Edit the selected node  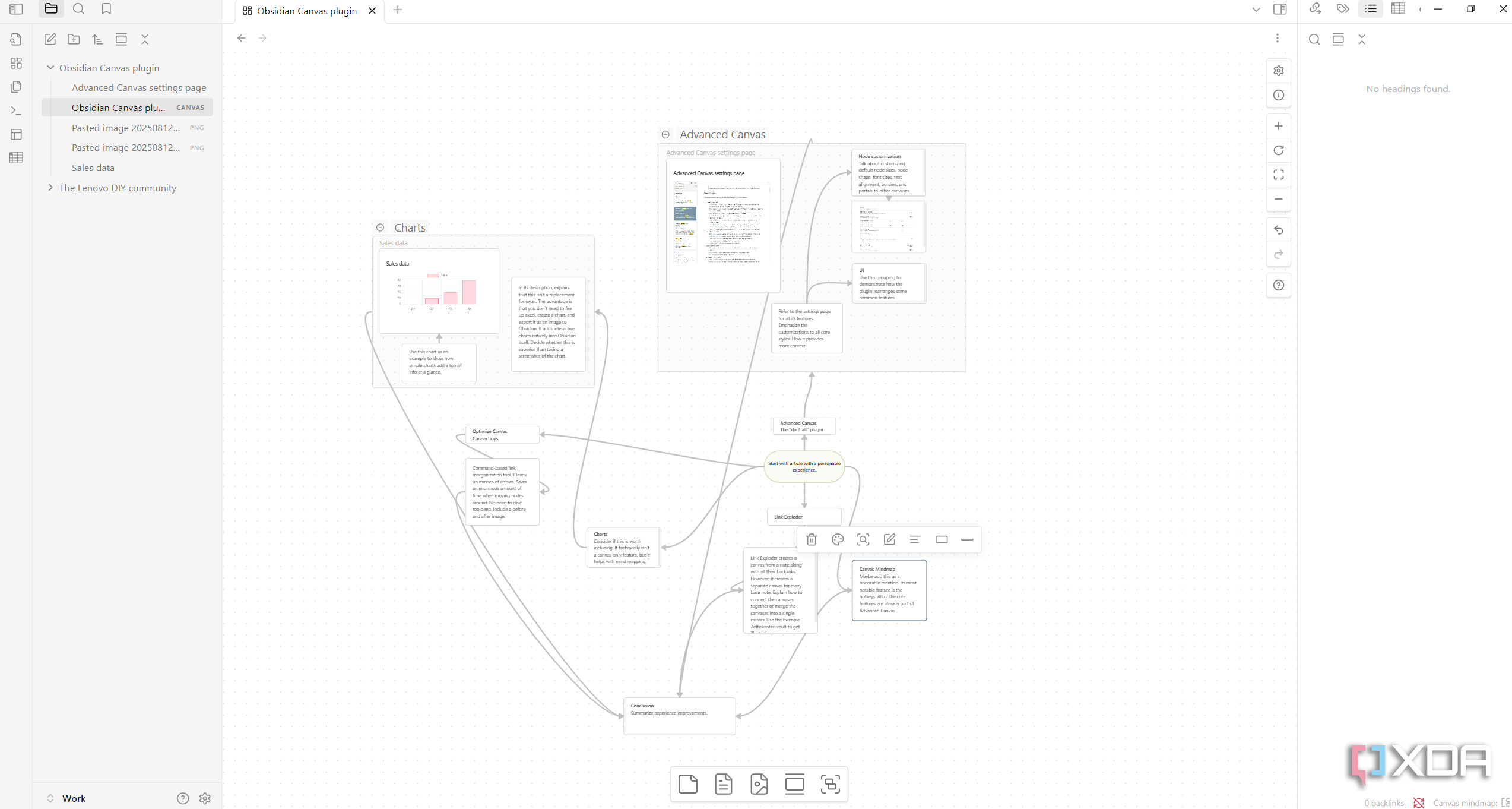point(889,539)
